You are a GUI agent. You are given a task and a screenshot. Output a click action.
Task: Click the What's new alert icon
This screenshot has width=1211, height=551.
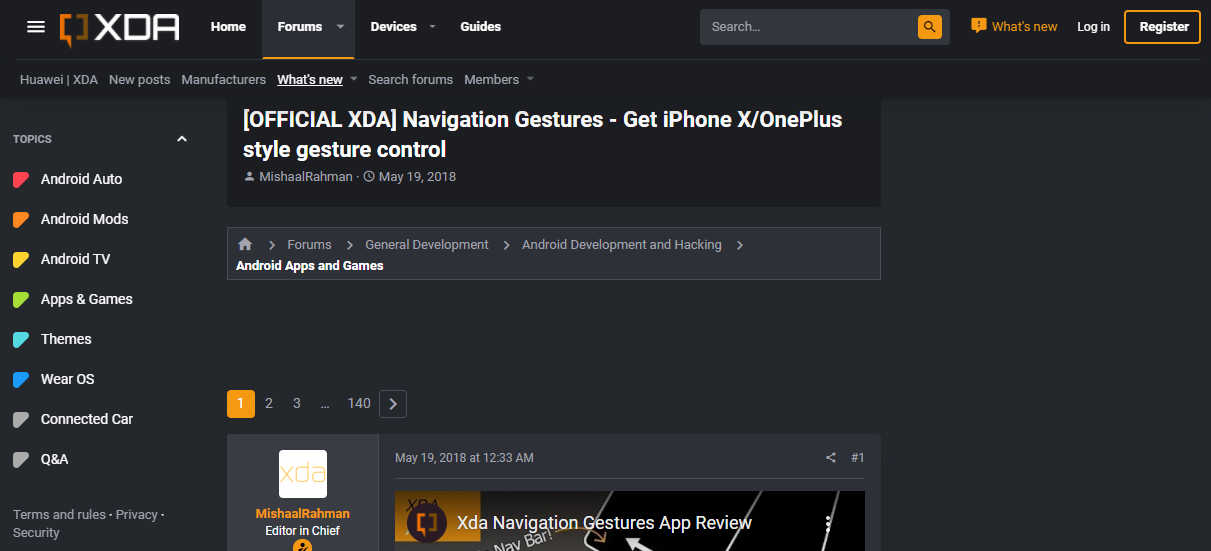tap(979, 26)
